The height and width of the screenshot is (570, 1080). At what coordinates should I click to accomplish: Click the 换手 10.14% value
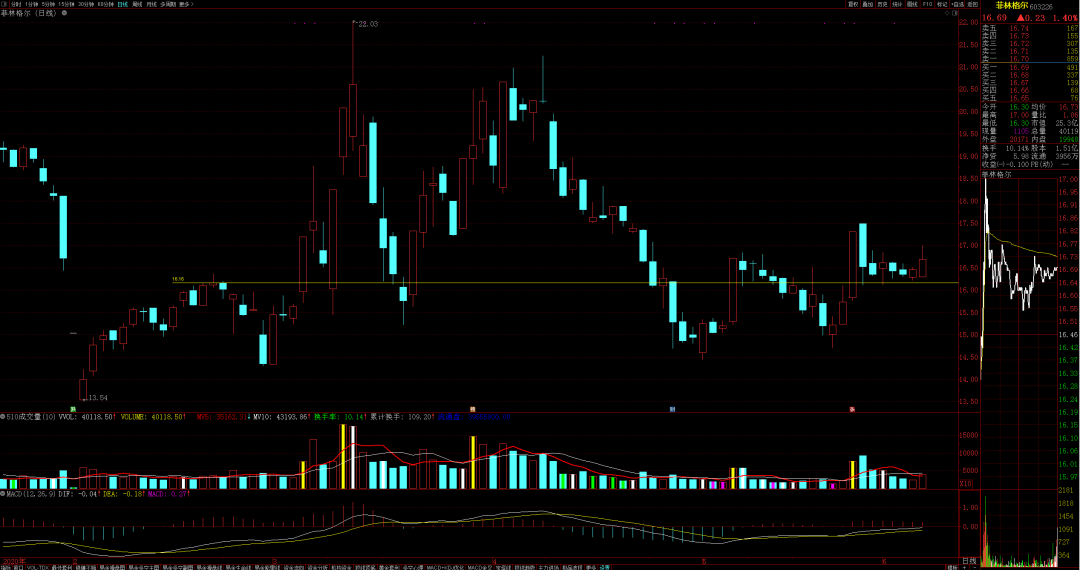[x=1017, y=148]
